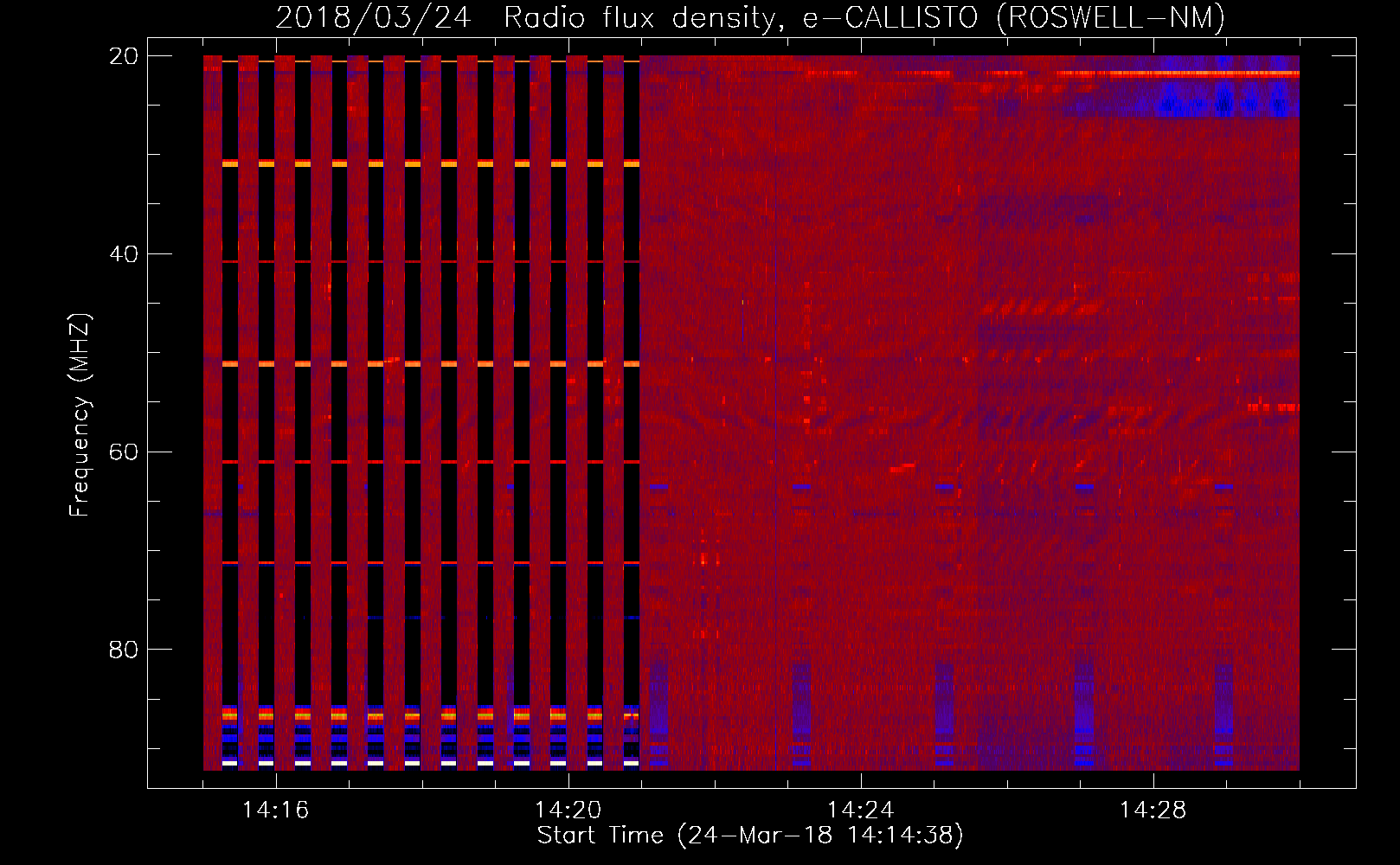Click the '20' frequency tick label
1400x865 pixels.
pos(124,56)
